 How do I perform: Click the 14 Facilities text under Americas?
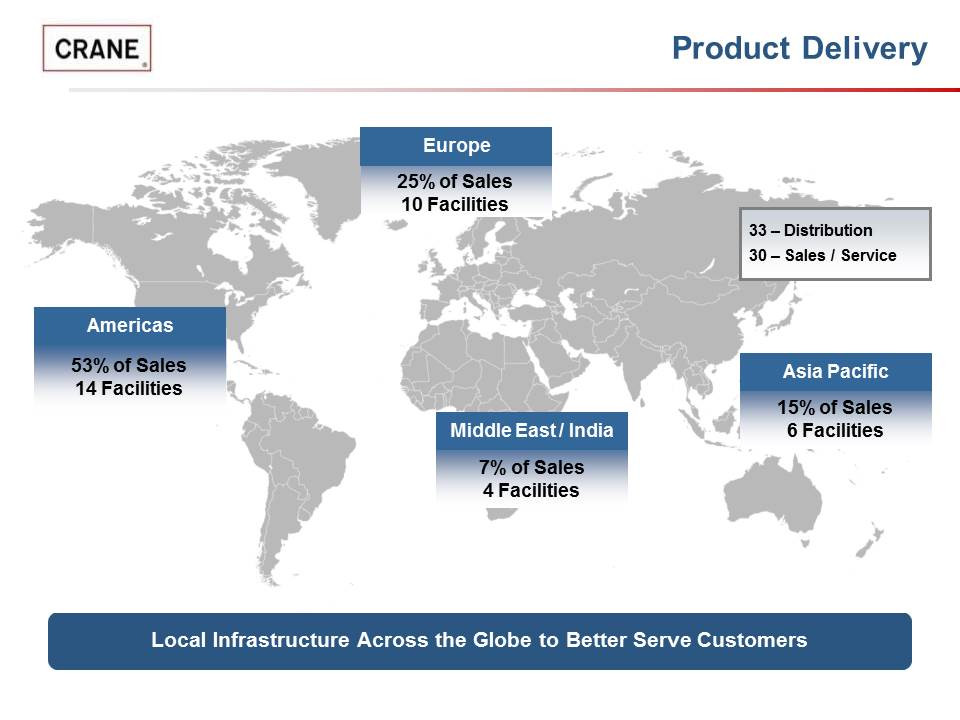(129, 388)
